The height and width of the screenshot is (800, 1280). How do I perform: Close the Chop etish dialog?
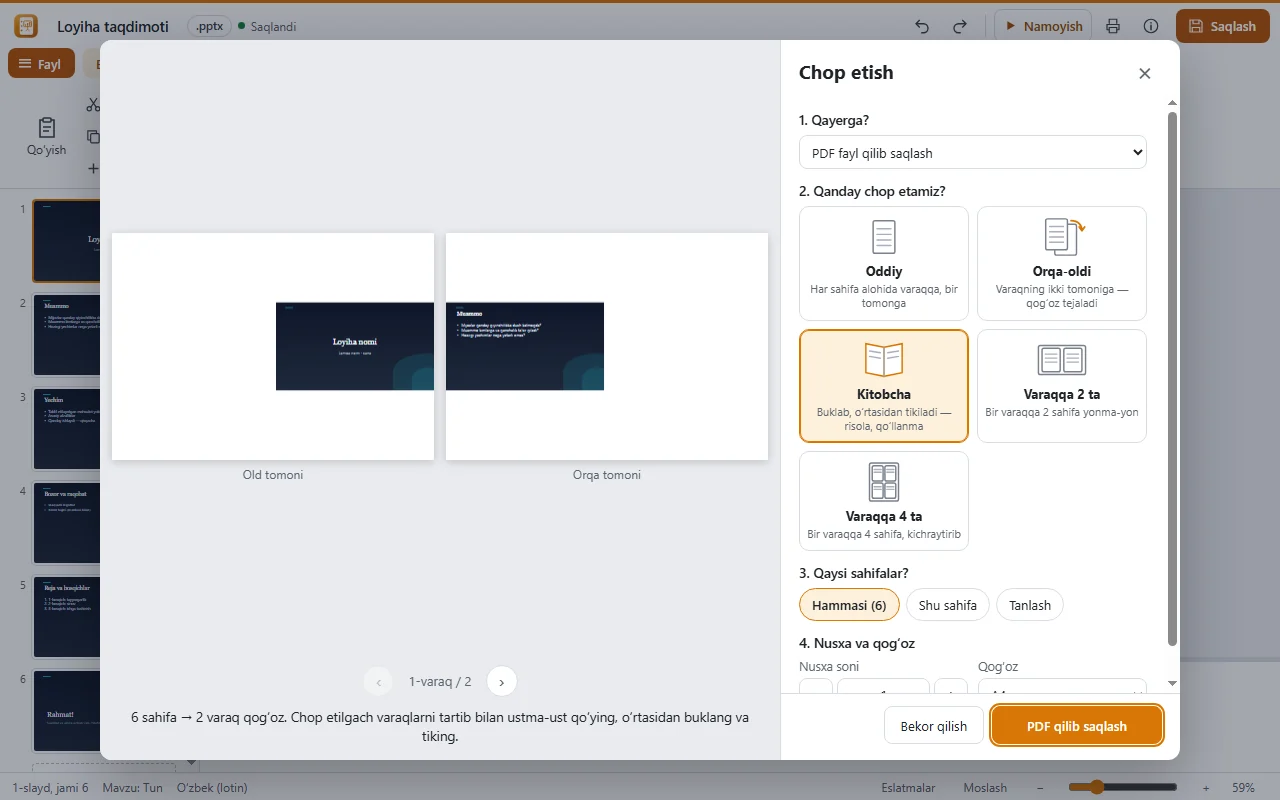coord(1145,73)
